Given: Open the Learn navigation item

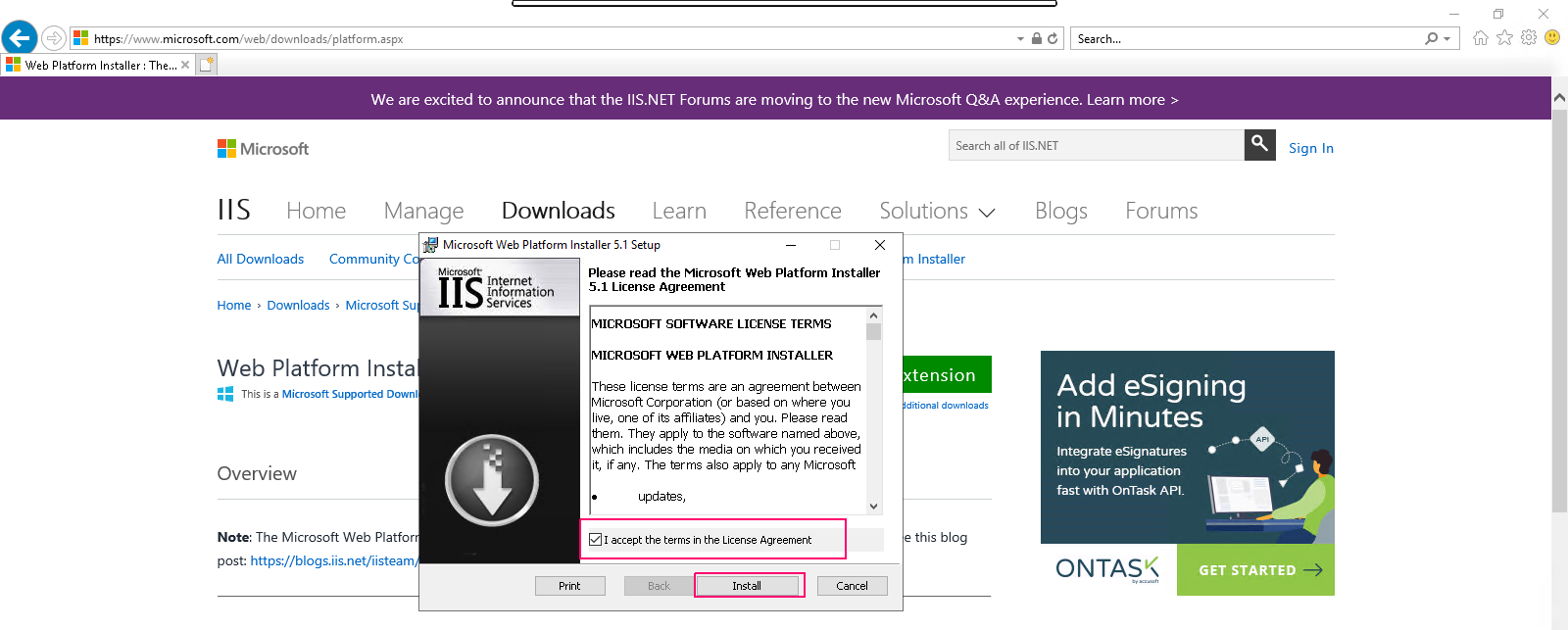Looking at the screenshot, I should coord(679,211).
